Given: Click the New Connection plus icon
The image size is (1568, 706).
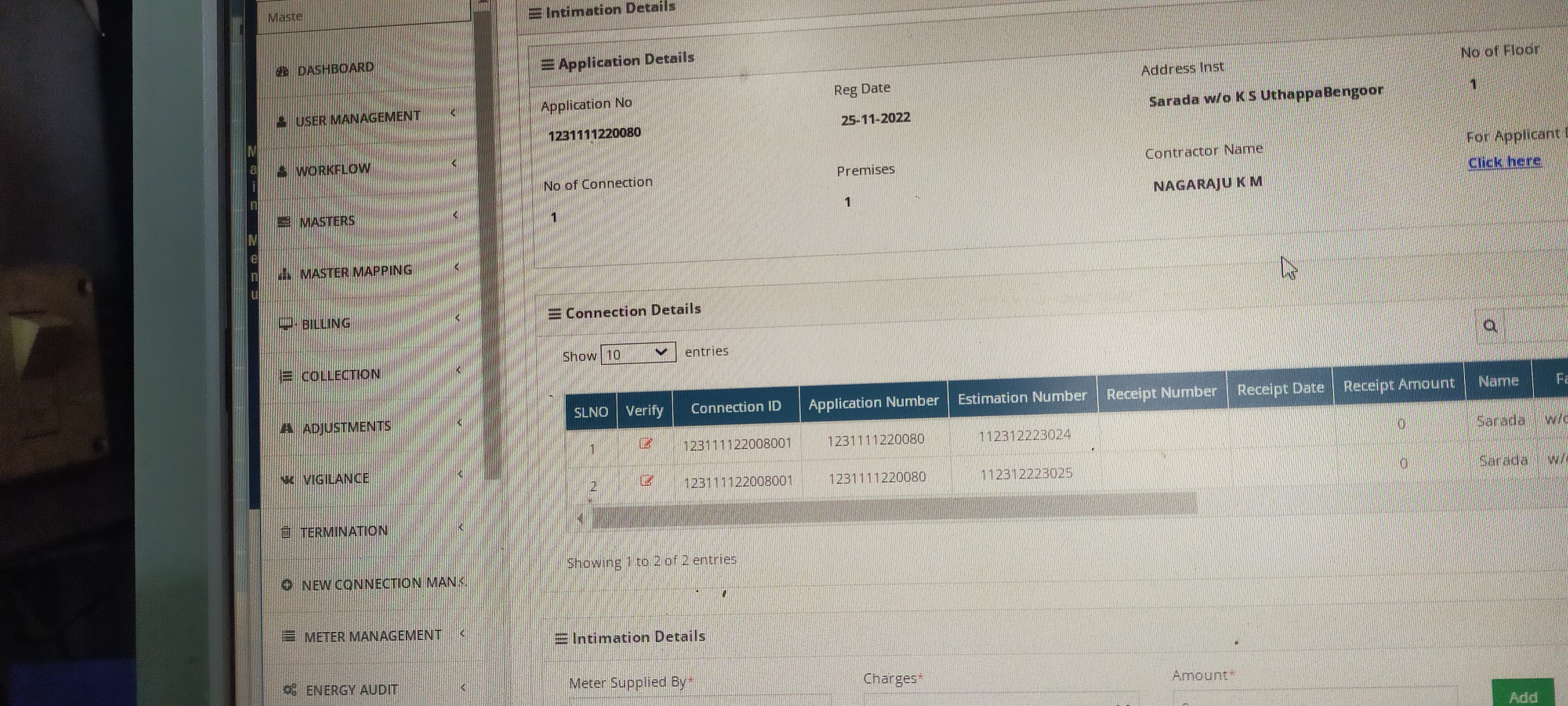Looking at the screenshot, I should click(287, 585).
